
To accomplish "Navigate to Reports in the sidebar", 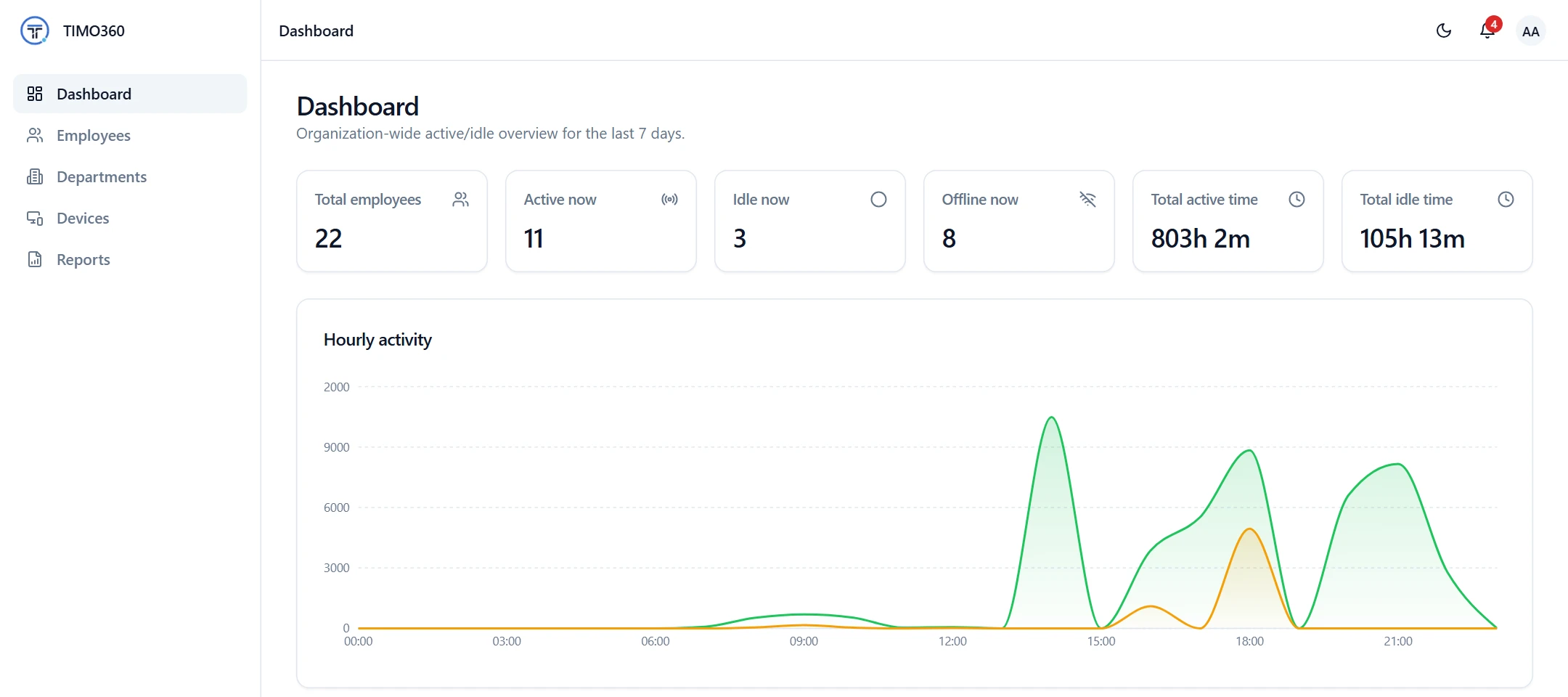I will click(130, 259).
